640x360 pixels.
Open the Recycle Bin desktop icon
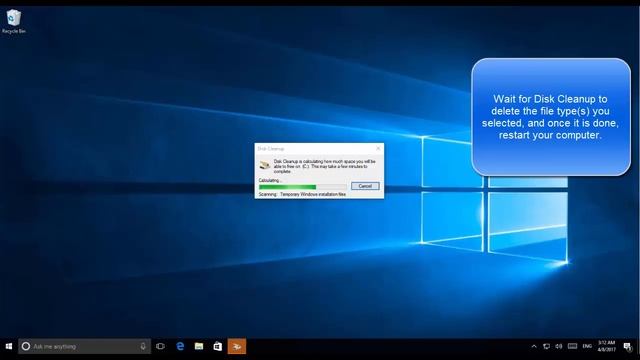[x=13, y=22]
